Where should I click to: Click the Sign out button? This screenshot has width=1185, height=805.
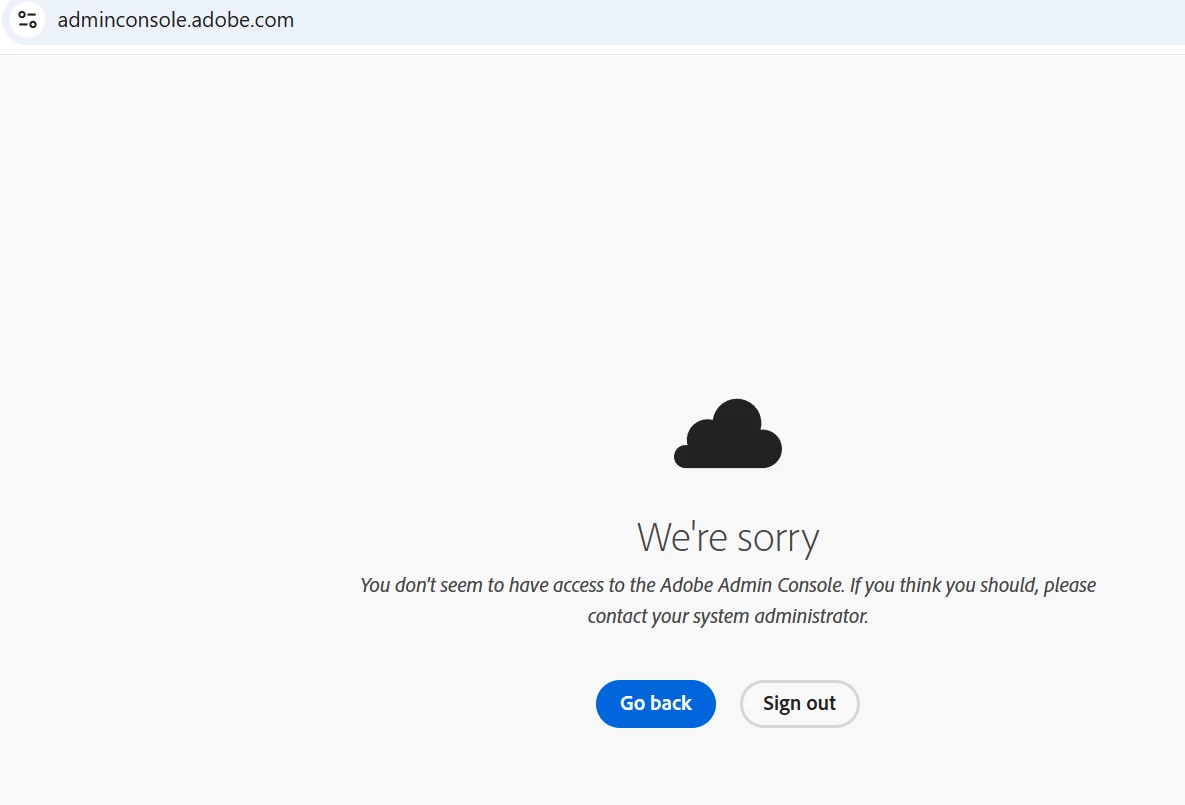click(799, 704)
